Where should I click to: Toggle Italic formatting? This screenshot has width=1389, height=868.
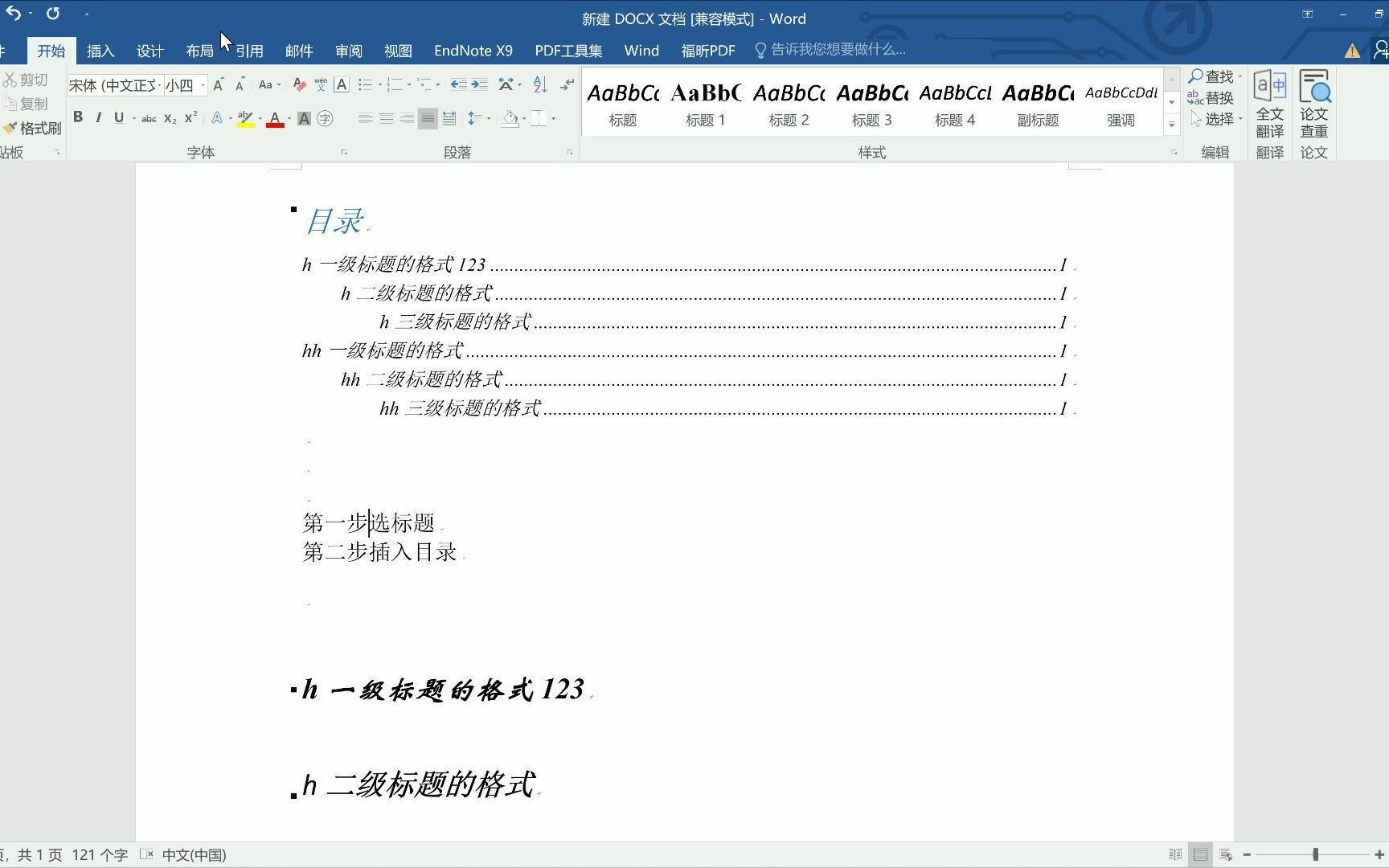[x=98, y=118]
